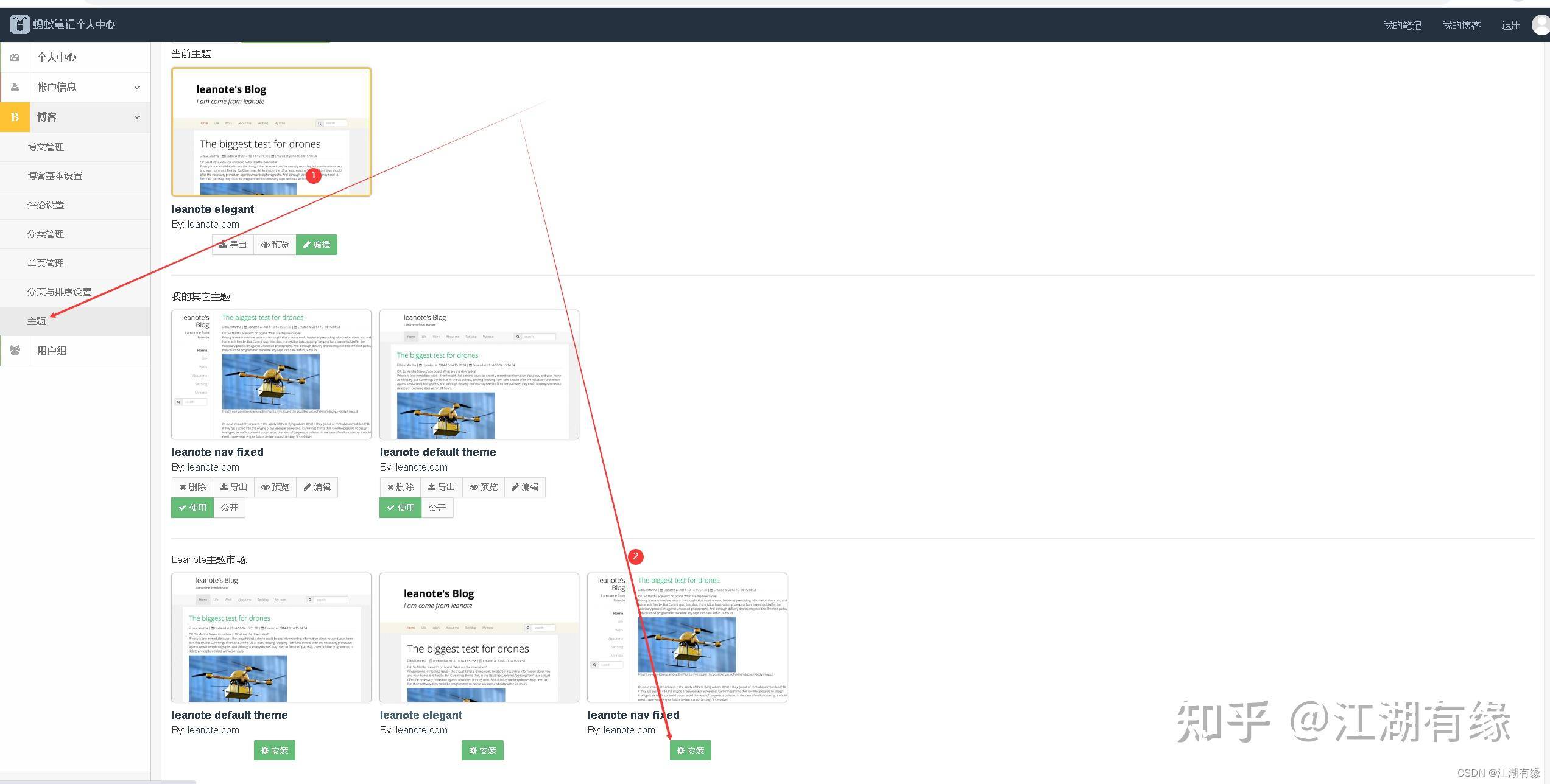This screenshot has height=784, width=1550.
Task: Preview my leanote default theme
Action: [x=484, y=487]
